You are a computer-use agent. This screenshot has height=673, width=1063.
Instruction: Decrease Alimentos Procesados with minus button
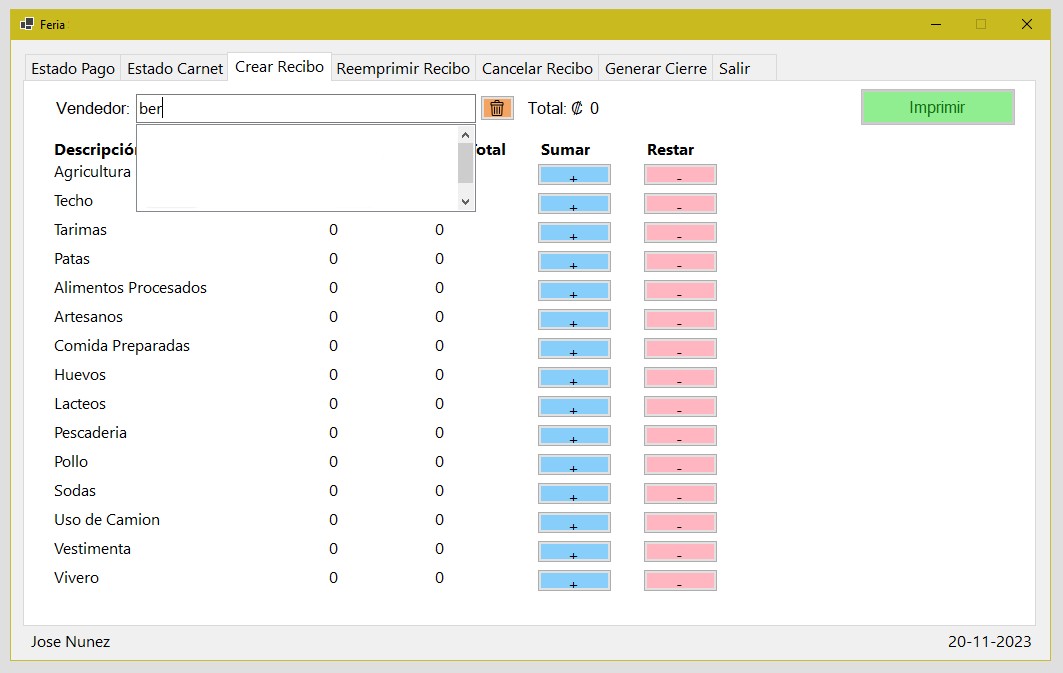[680, 291]
